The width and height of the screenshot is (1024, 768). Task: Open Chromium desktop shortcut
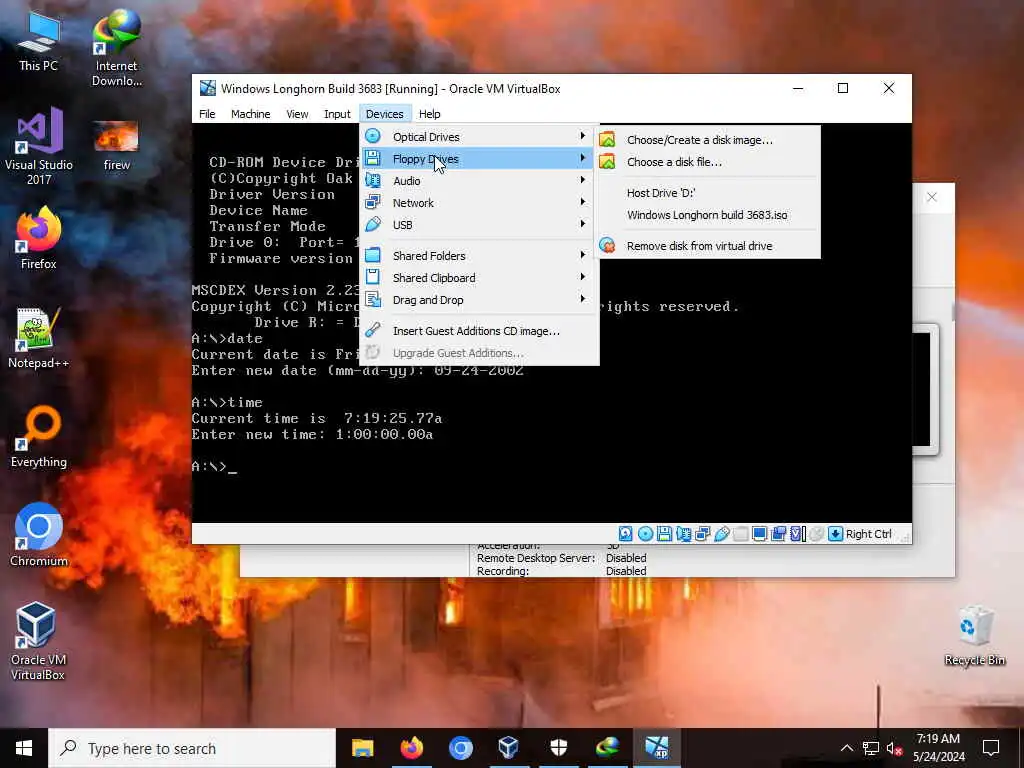tap(39, 535)
